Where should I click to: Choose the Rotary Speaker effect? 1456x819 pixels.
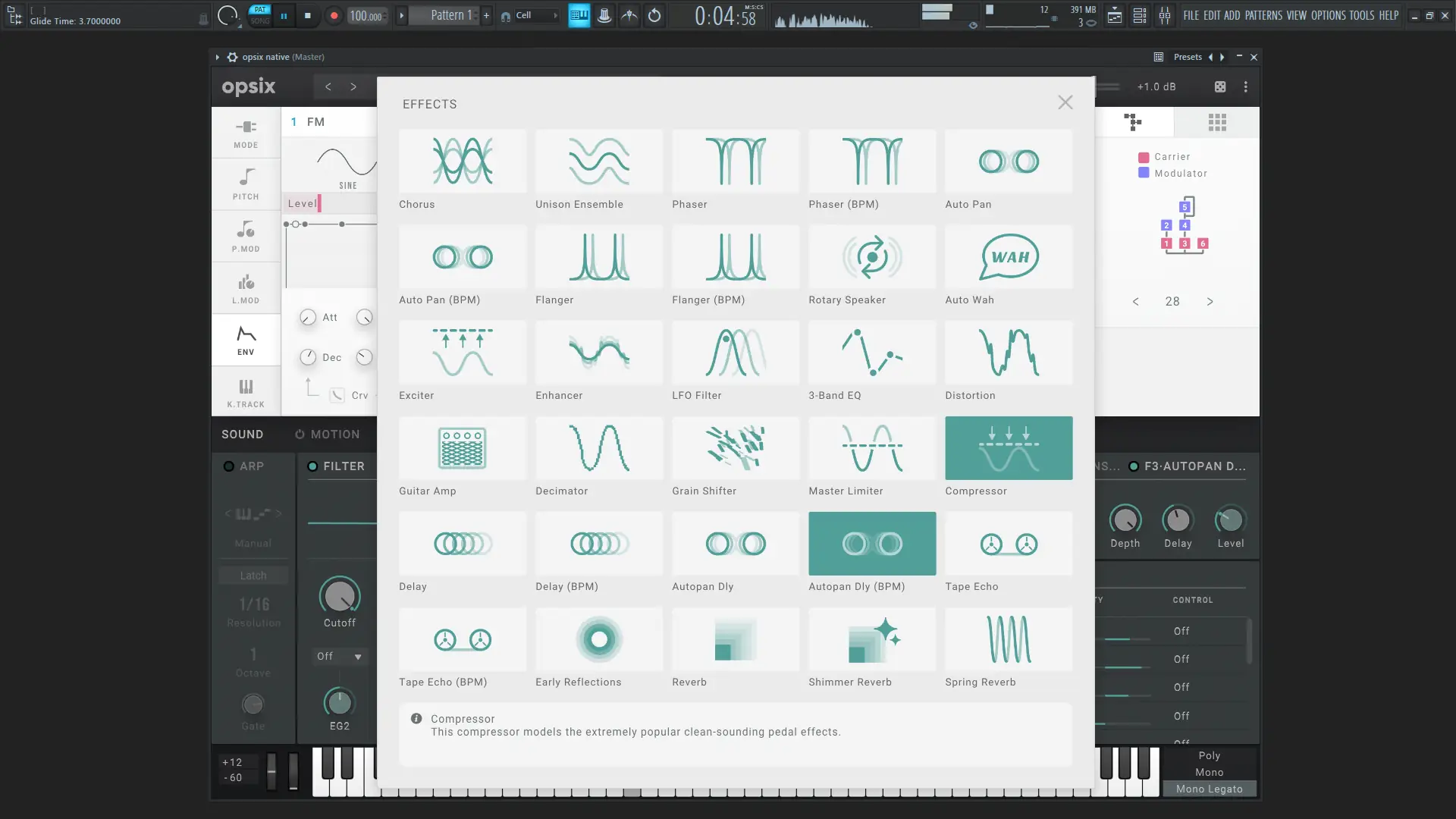click(871, 256)
